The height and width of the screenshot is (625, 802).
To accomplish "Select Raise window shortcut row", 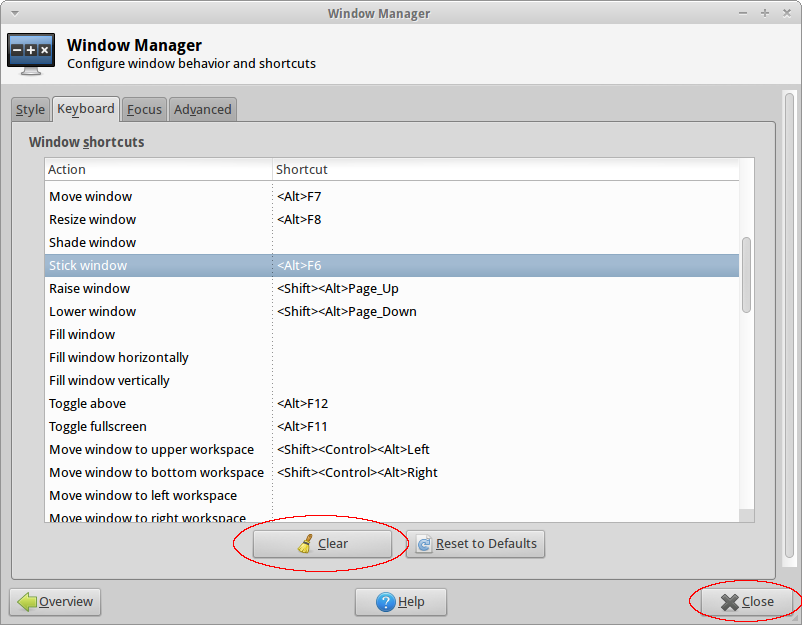I will pyautogui.click(x=90, y=289).
